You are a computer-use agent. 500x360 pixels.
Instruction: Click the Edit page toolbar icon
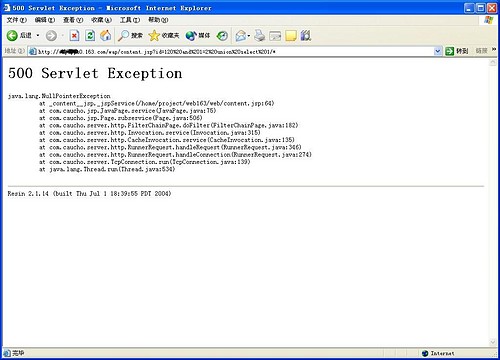(x=275, y=35)
